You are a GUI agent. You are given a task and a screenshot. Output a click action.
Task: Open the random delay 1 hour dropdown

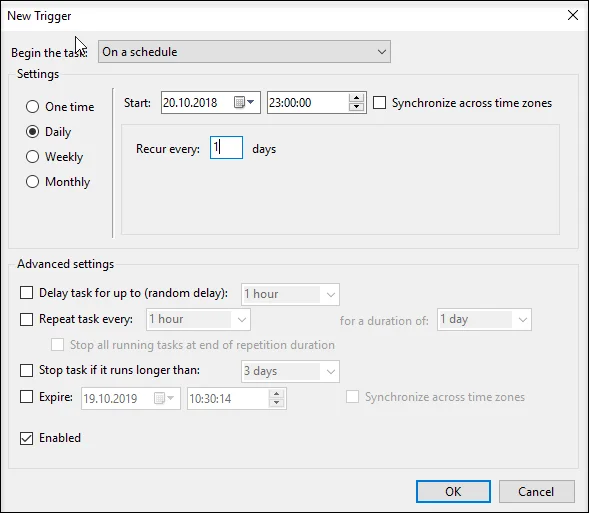pos(290,294)
